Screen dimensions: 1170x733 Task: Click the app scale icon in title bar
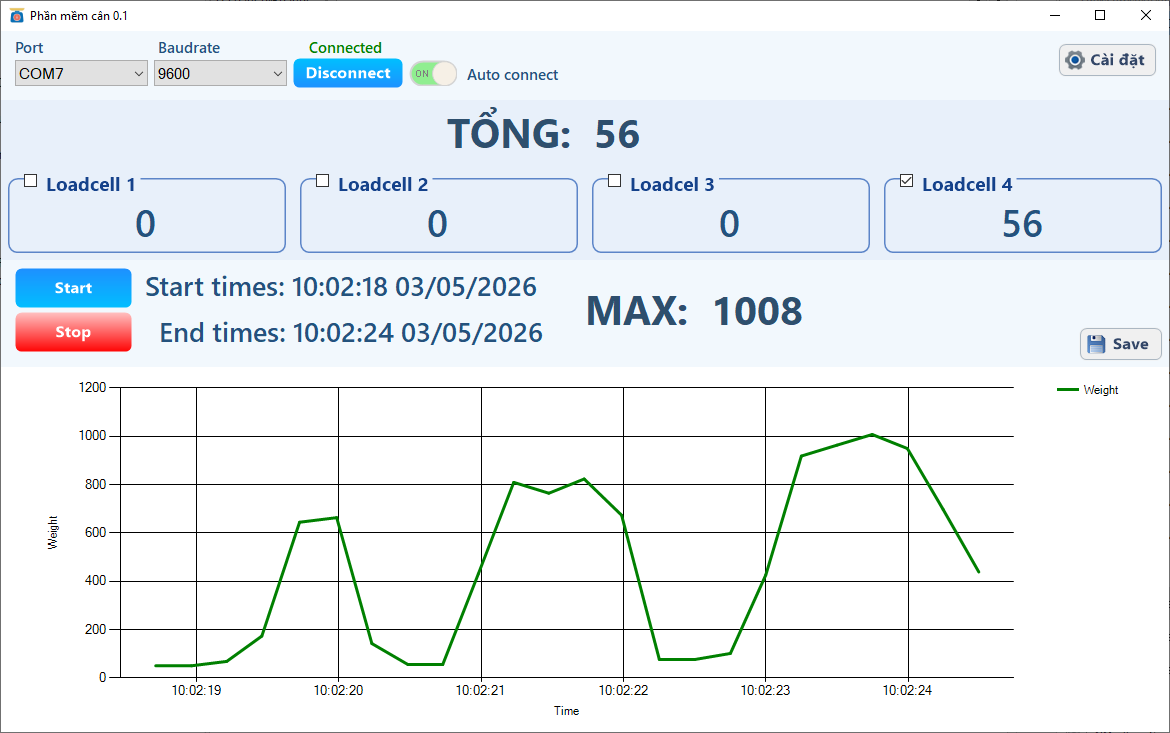pos(16,15)
